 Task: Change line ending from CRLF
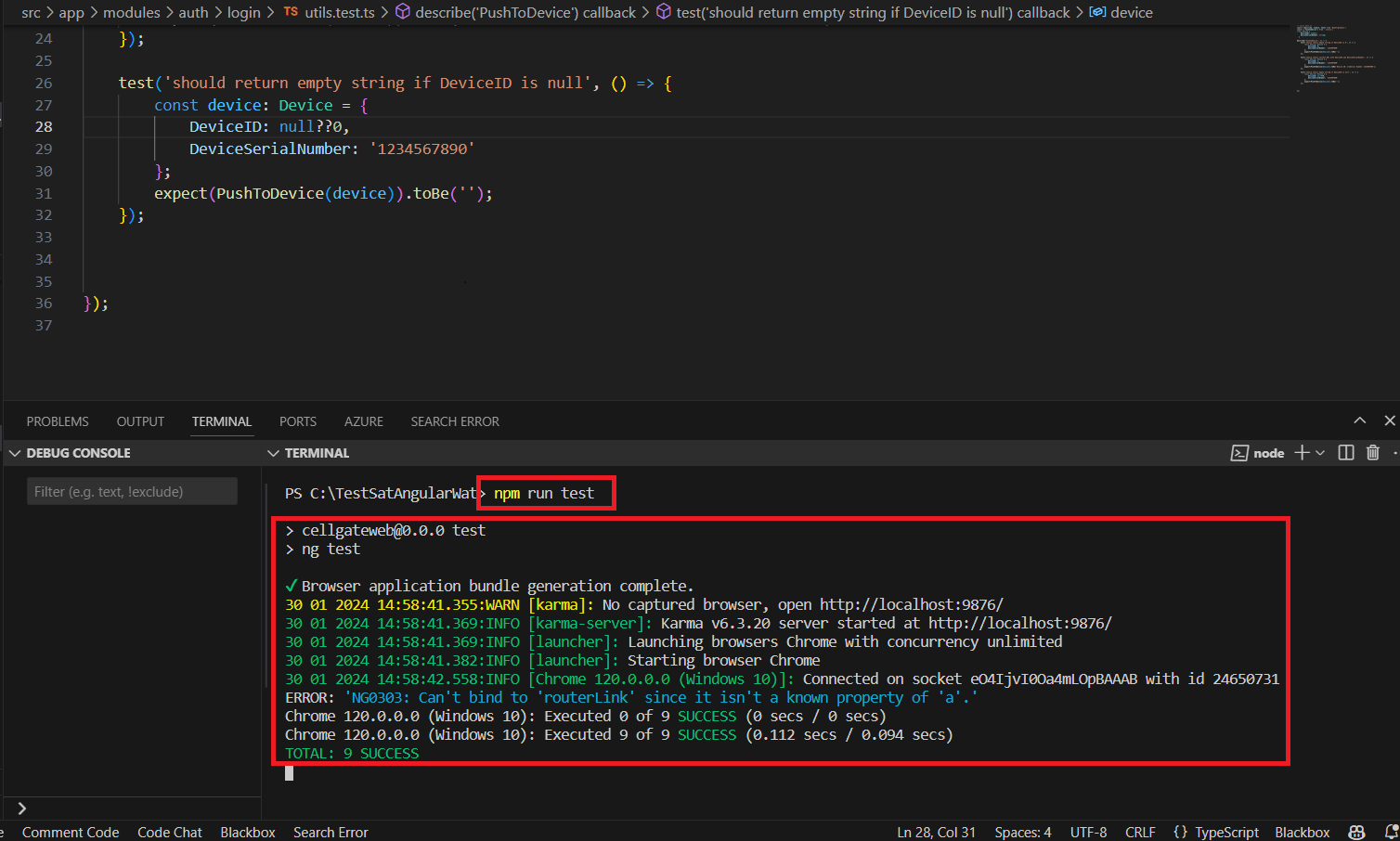pos(1140,833)
